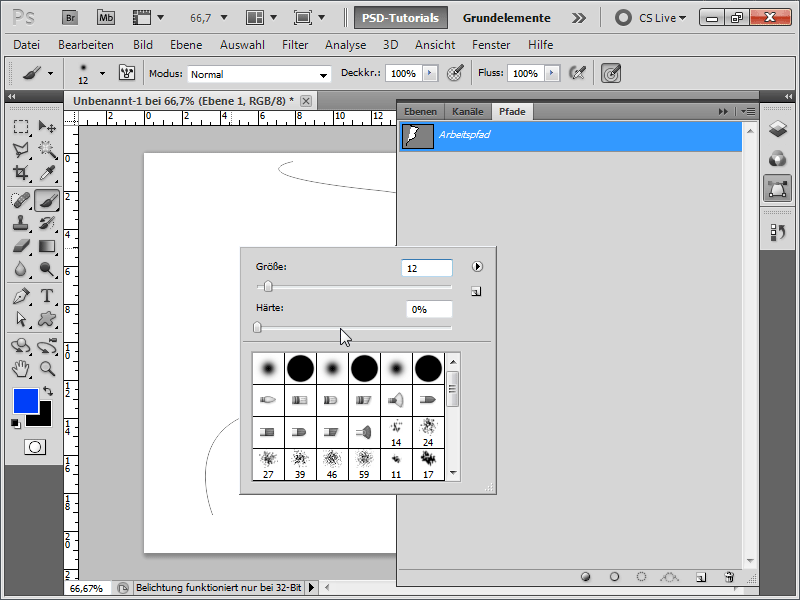Open the Bearbeiten menu
This screenshot has width=800, height=600.
point(86,45)
